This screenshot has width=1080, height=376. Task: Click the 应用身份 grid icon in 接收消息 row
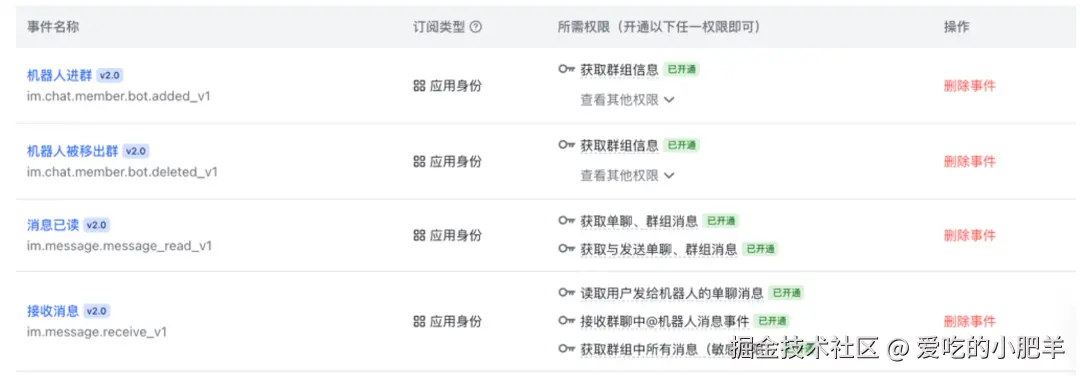[419, 322]
